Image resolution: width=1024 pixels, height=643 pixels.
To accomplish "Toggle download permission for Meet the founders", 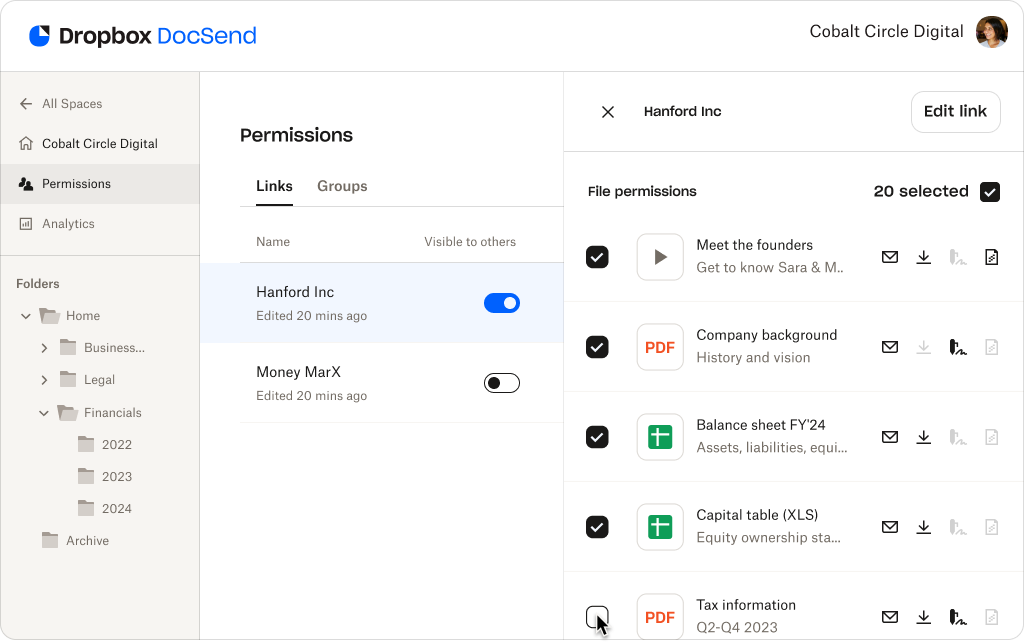I will click(x=923, y=257).
